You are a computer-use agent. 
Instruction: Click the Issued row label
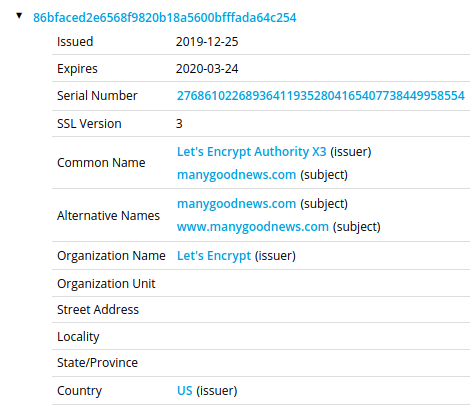point(75,42)
